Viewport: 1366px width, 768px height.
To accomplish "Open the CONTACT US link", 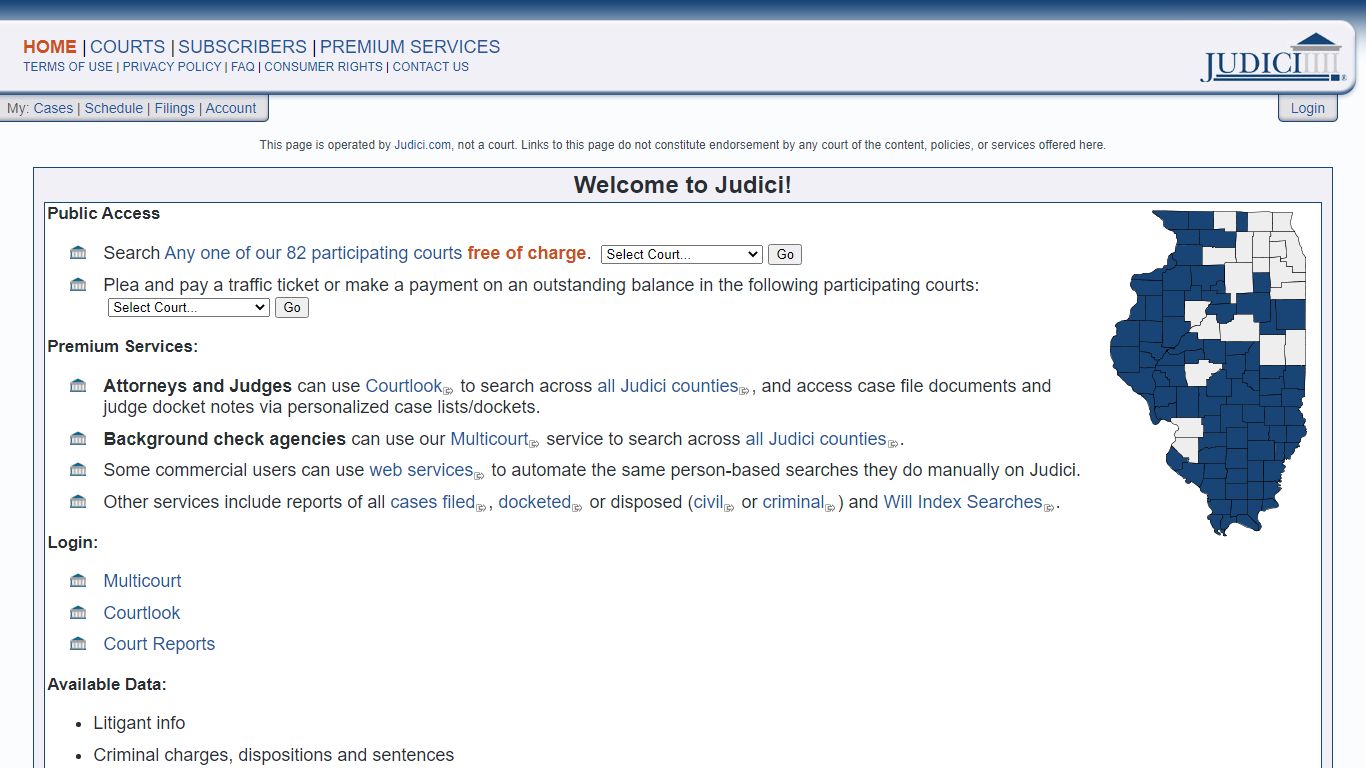I will pyautogui.click(x=431, y=67).
